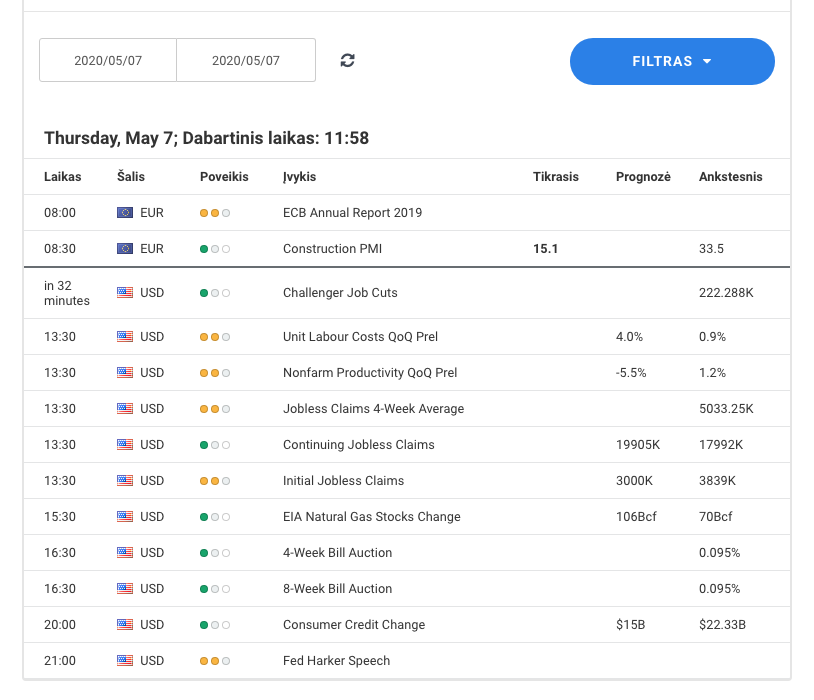814x700 pixels.
Task: Expand the FILTRAS dropdown
Action: point(671,61)
